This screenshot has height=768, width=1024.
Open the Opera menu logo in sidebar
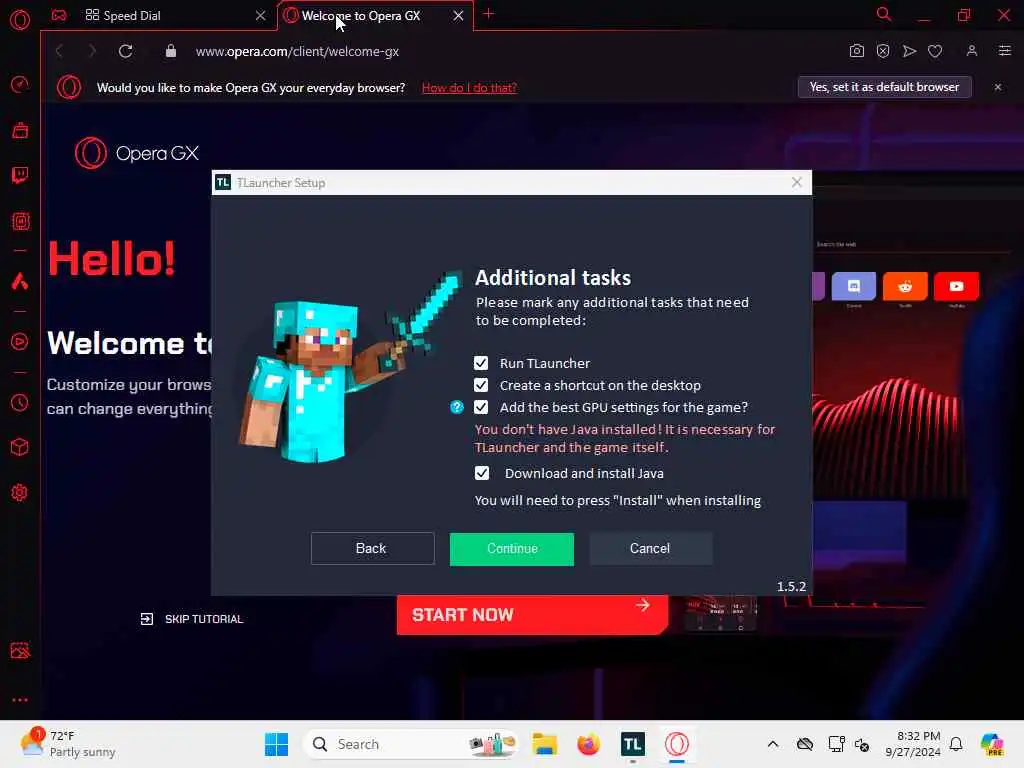tap(20, 20)
